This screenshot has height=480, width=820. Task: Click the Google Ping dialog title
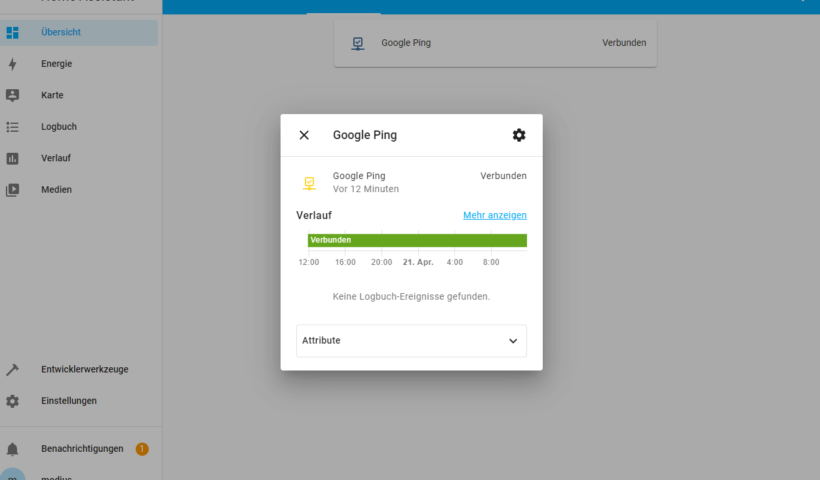(365, 135)
